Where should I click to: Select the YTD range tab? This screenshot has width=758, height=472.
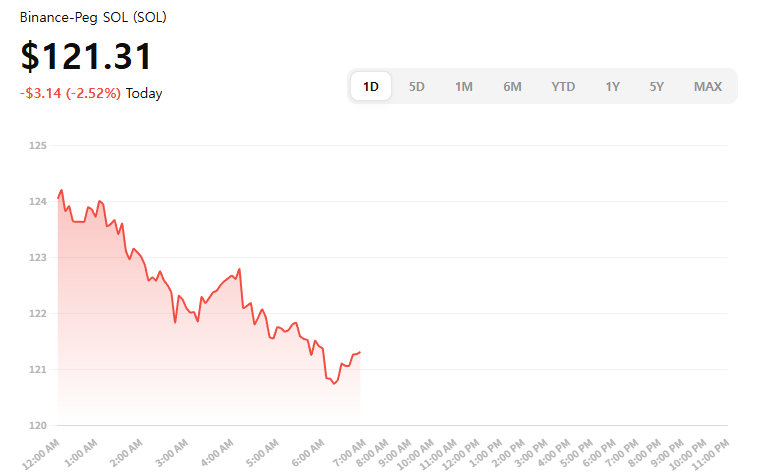coord(563,86)
